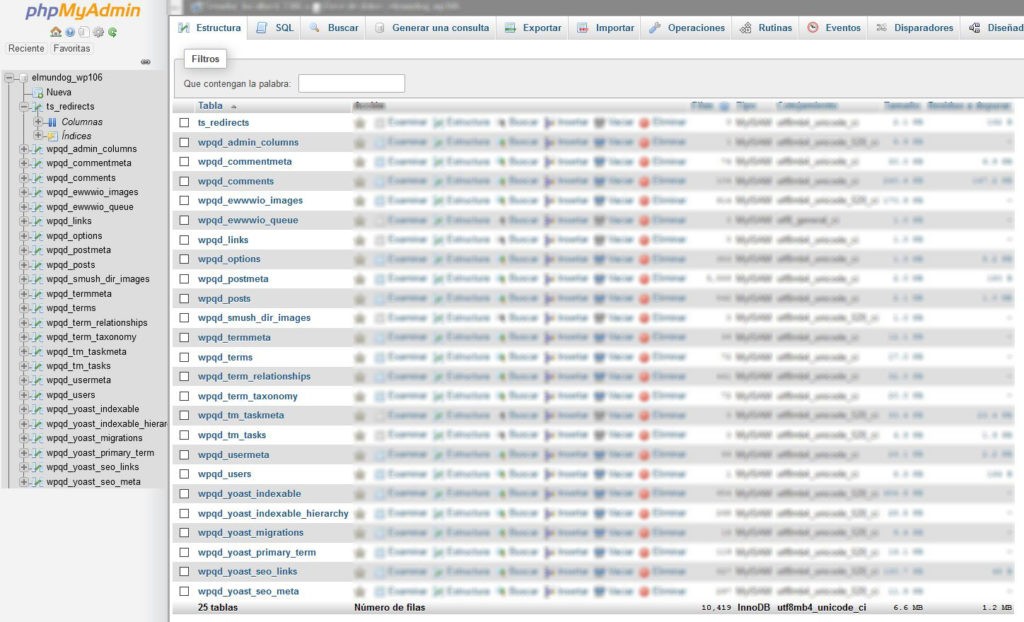Add wpqd_links to favorites via star

[x=359, y=240]
